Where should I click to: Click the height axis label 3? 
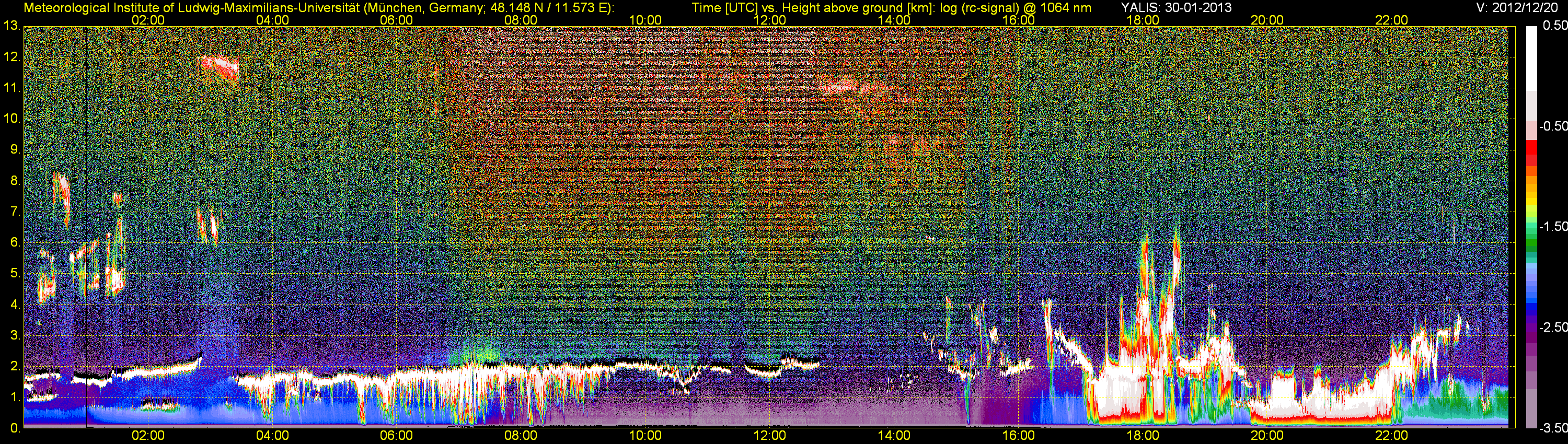15,336
